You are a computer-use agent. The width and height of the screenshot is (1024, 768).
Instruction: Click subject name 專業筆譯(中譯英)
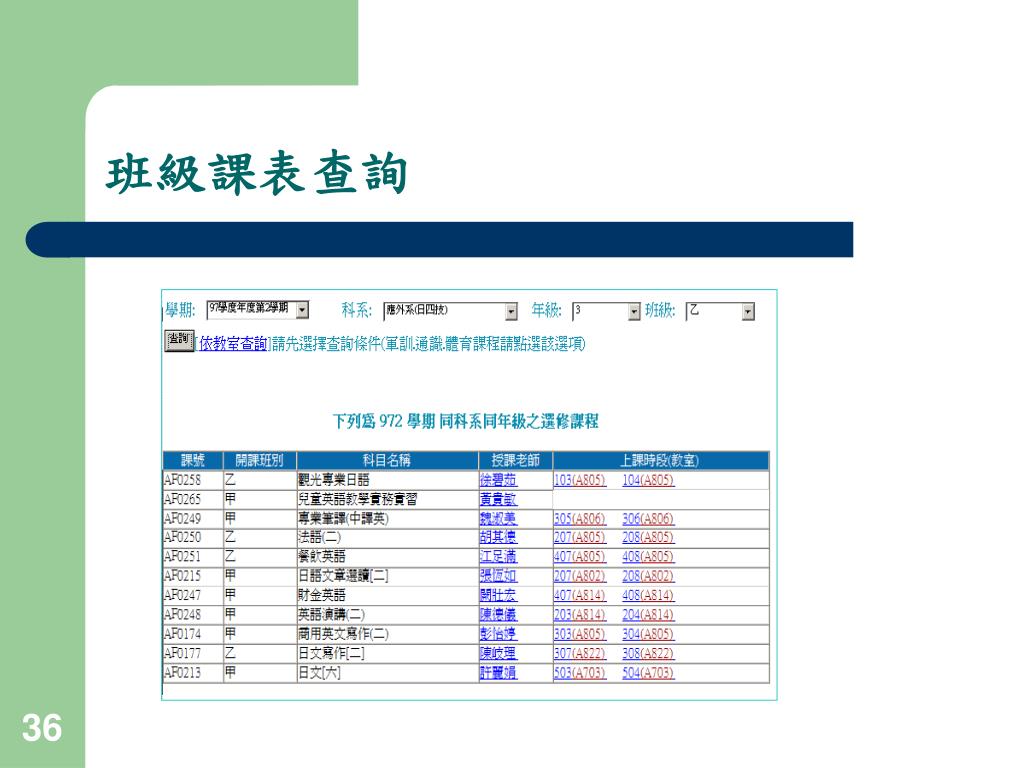click(x=344, y=519)
